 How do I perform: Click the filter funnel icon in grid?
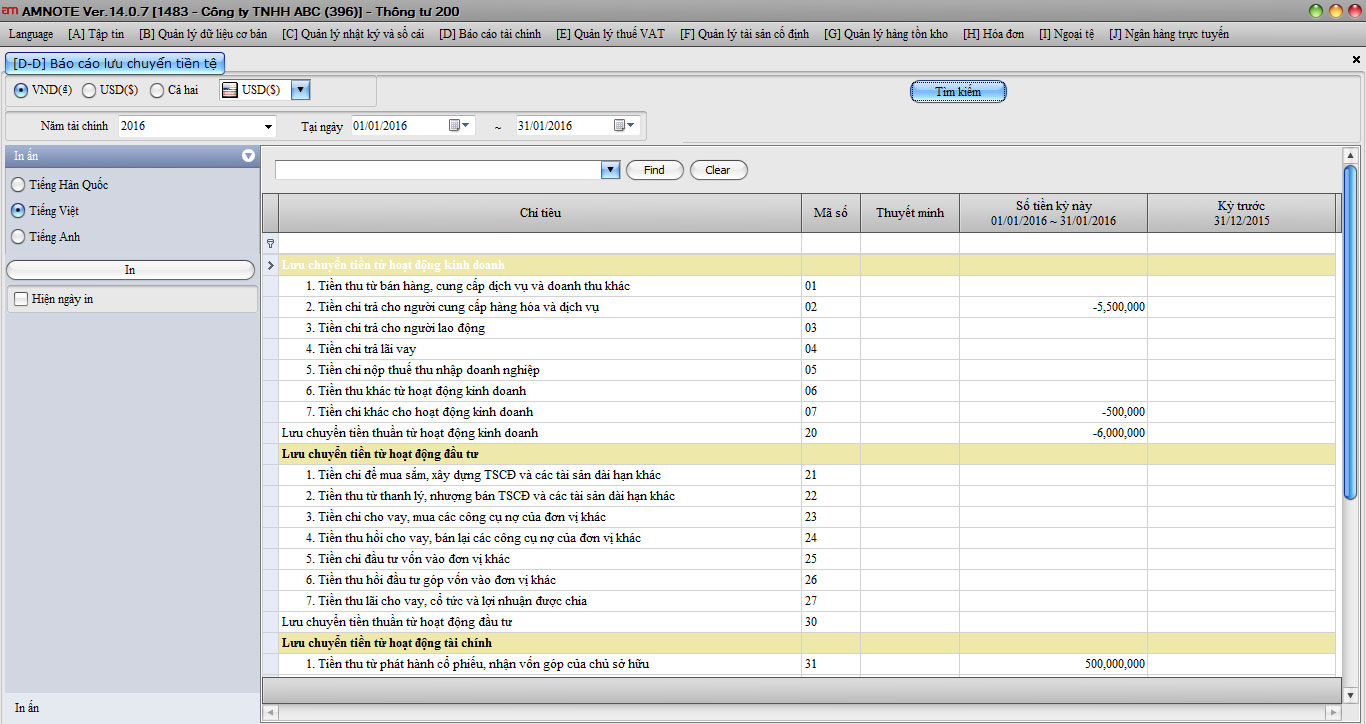pos(269,243)
